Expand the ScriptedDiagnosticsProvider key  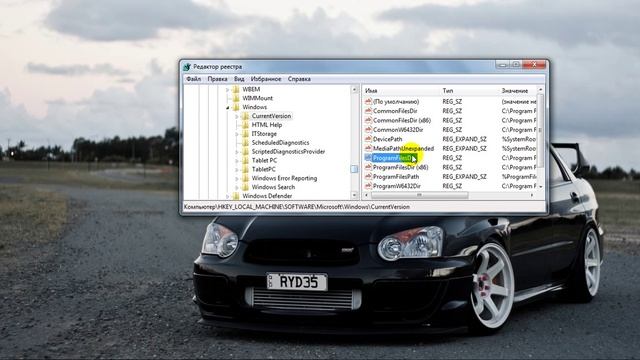pos(237,152)
